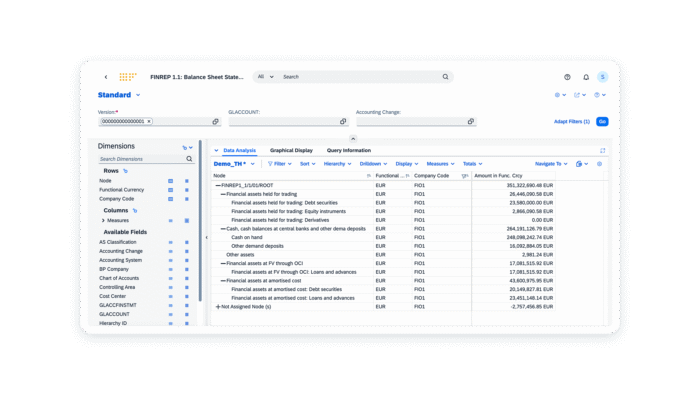This screenshot has height=394, width=700.
Task: Collapse the filter bar header arrow
Action: (353, 139)
